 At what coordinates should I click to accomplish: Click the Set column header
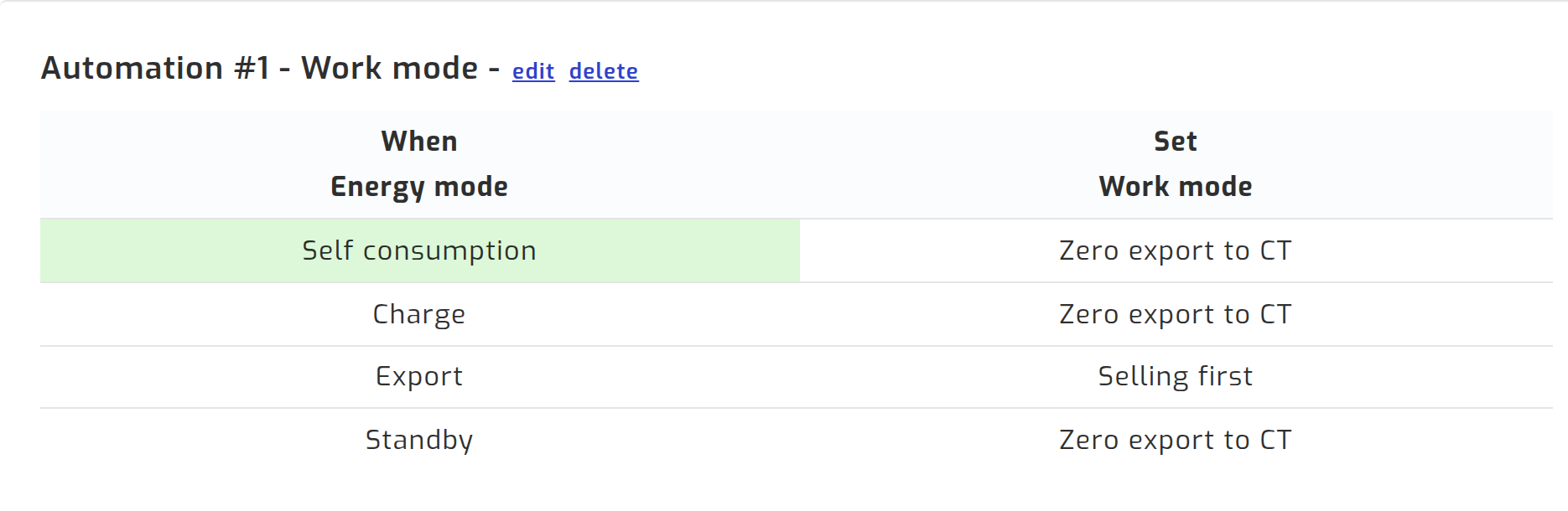pos(1176,141)
